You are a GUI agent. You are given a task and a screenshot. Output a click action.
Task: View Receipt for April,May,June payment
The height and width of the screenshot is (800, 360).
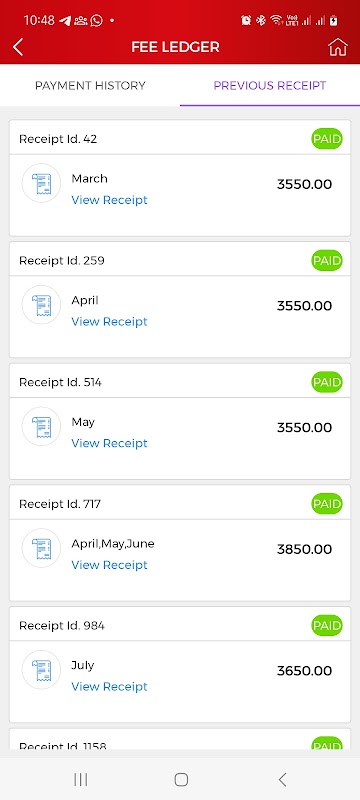pos(109,565)
